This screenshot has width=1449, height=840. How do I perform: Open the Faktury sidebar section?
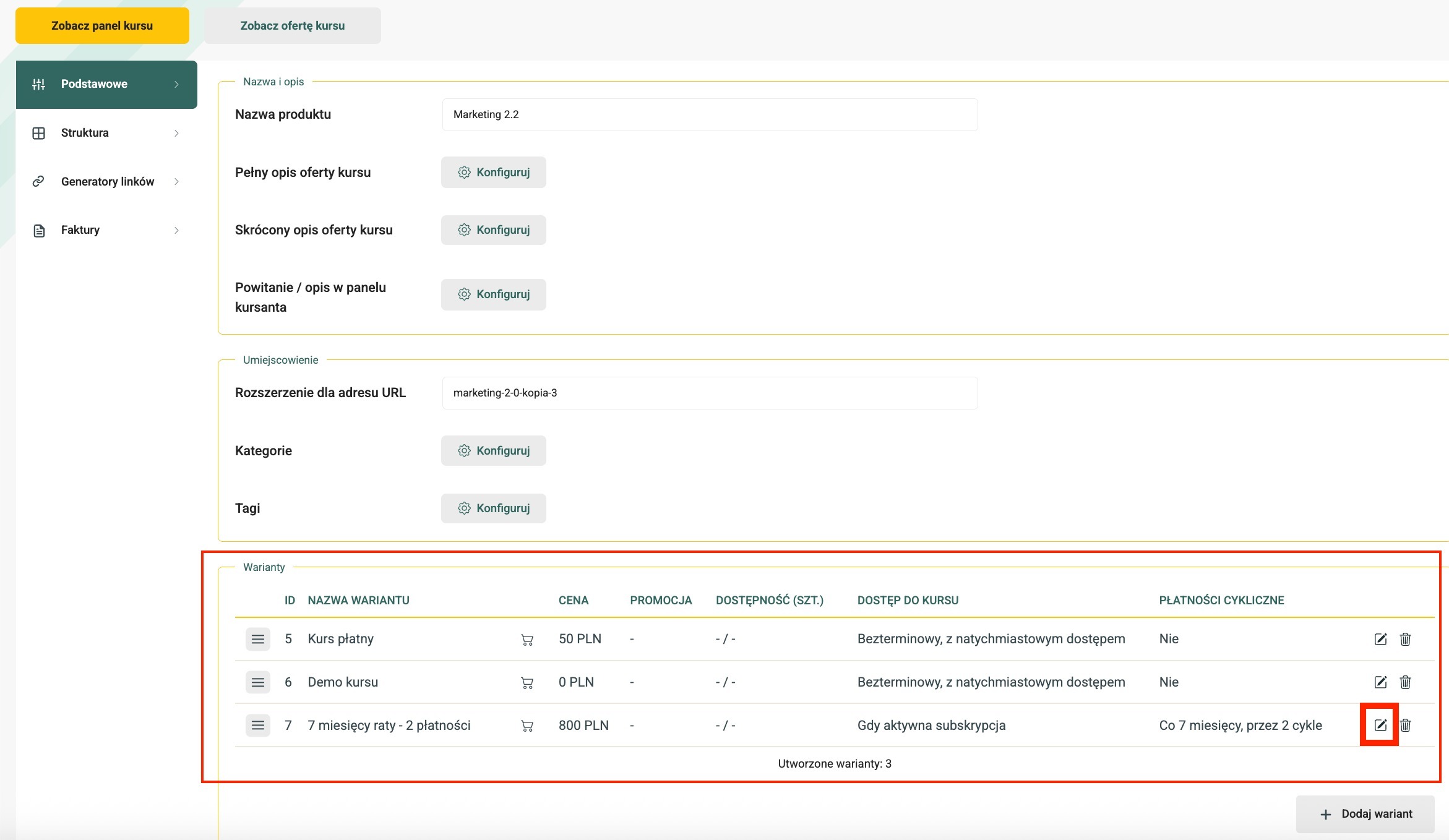pos(80,230)
